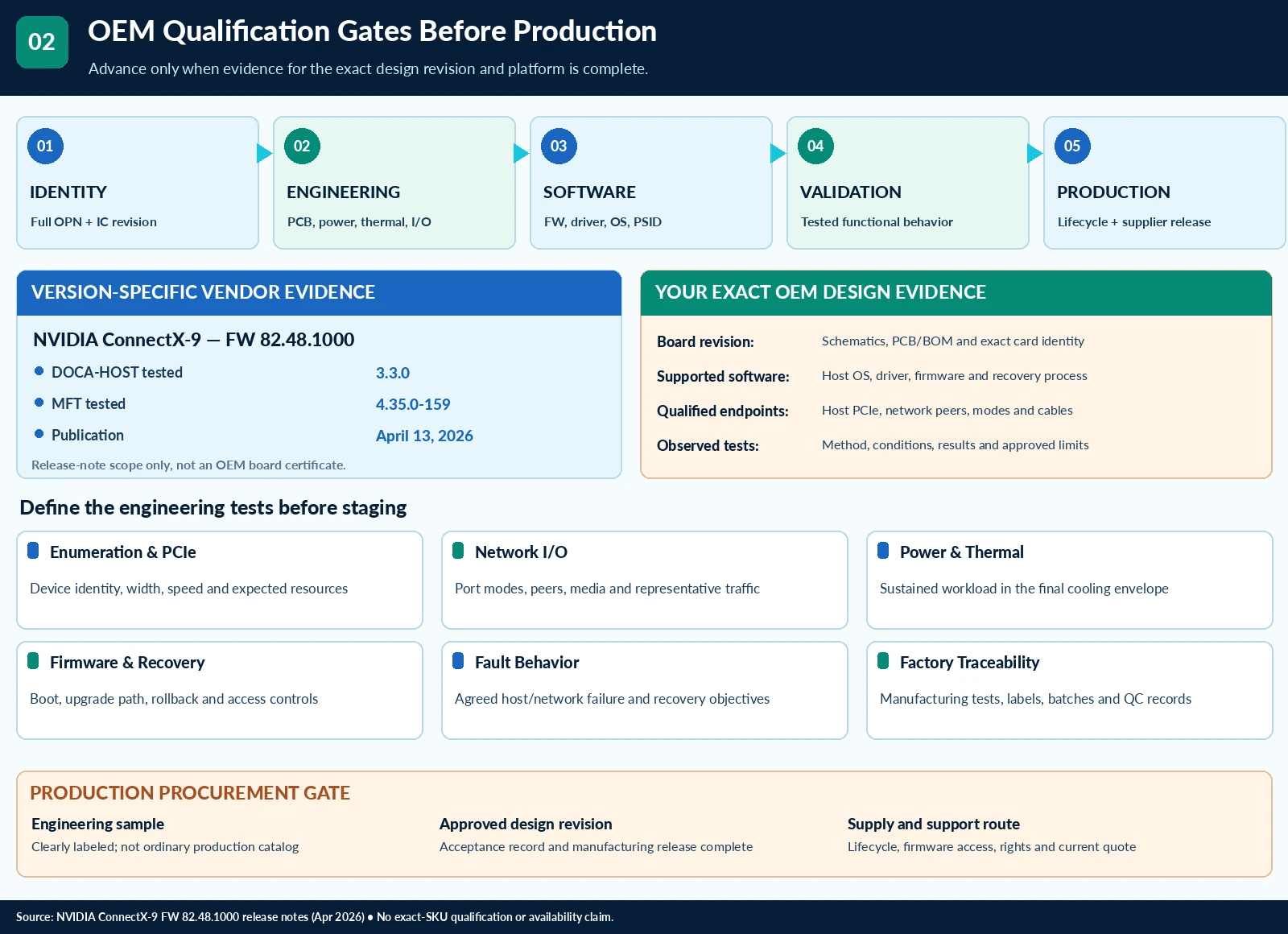Click the Supported software label
Image resolution: width=1288 pixels, height=934 pixels.
723,376
